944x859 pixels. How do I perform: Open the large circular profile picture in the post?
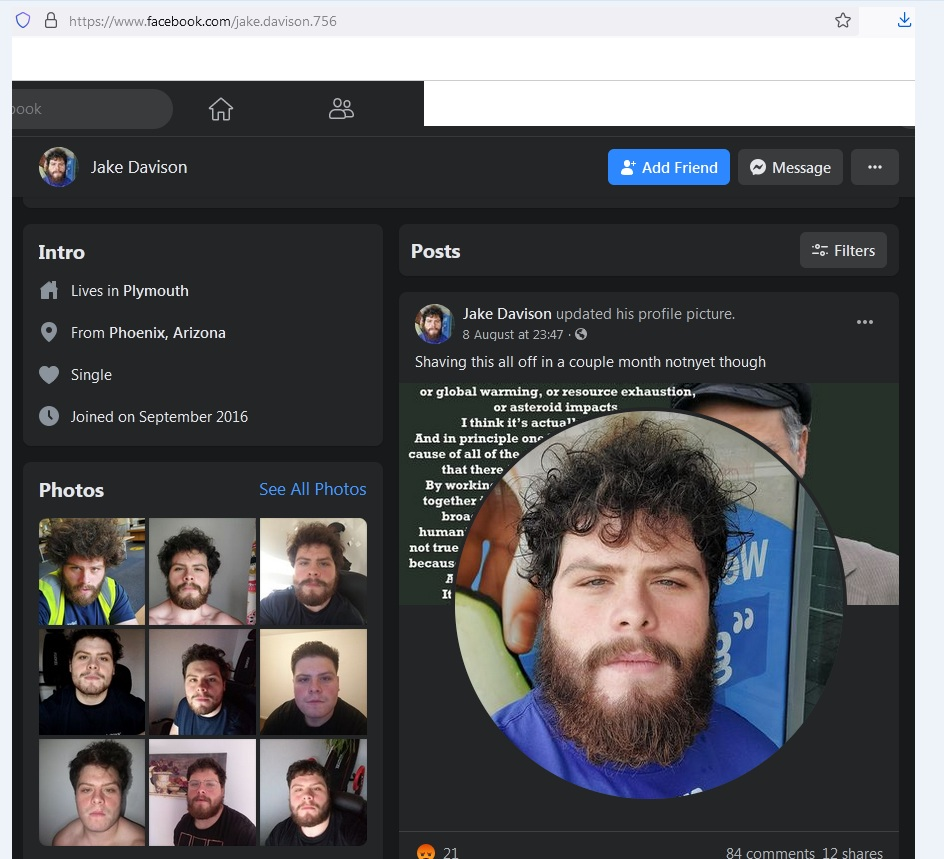(x=650, y=604)
